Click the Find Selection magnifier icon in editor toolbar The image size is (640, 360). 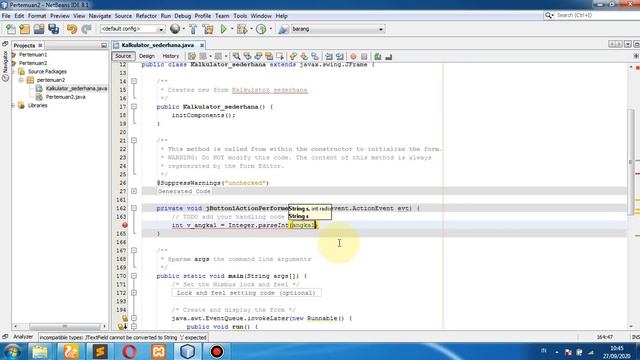pos(236,56)
